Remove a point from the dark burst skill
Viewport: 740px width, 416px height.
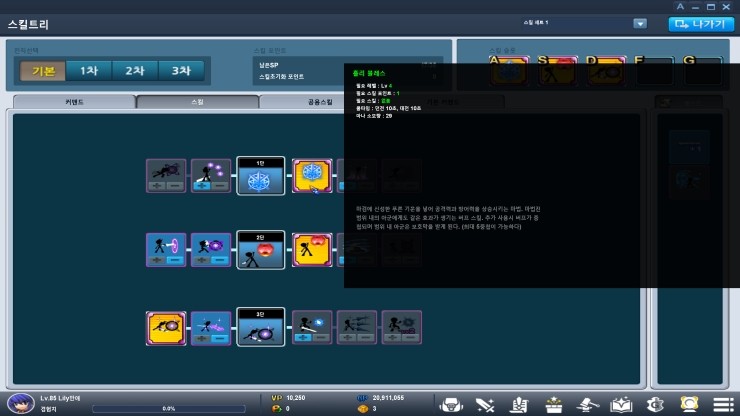[411, 338]
